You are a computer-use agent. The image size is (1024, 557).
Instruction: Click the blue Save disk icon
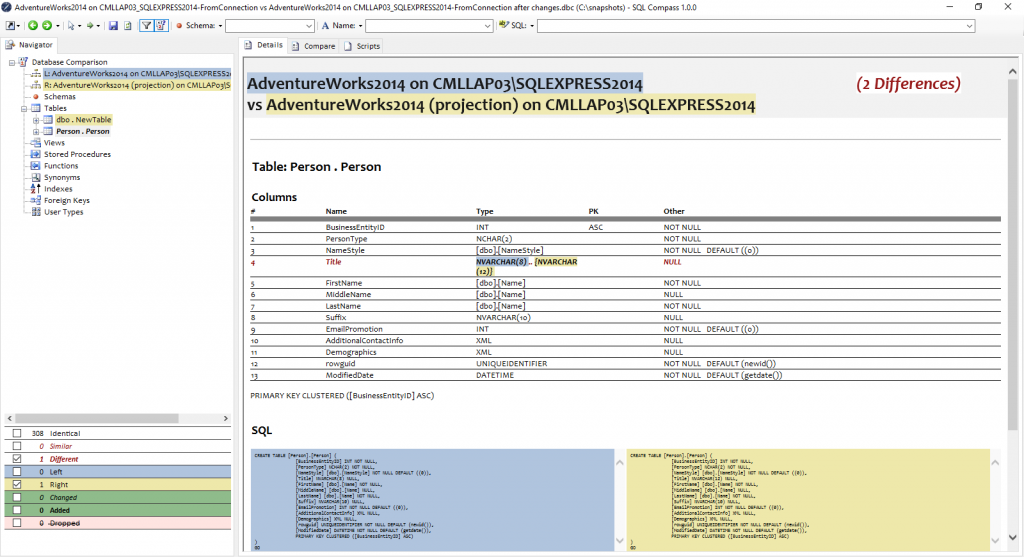[113, 25]
